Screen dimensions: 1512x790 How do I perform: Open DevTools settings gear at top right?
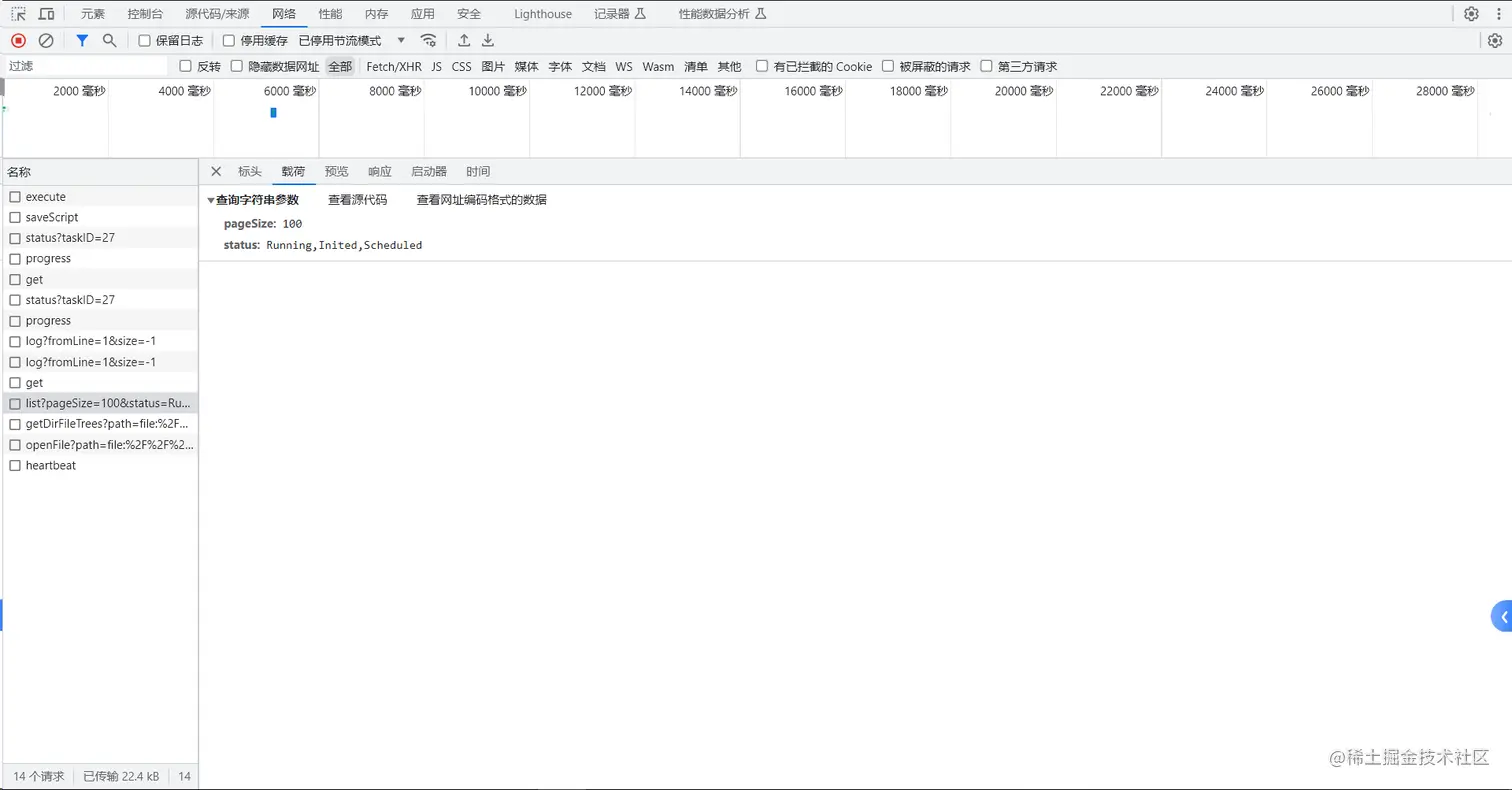[1471, 14]
